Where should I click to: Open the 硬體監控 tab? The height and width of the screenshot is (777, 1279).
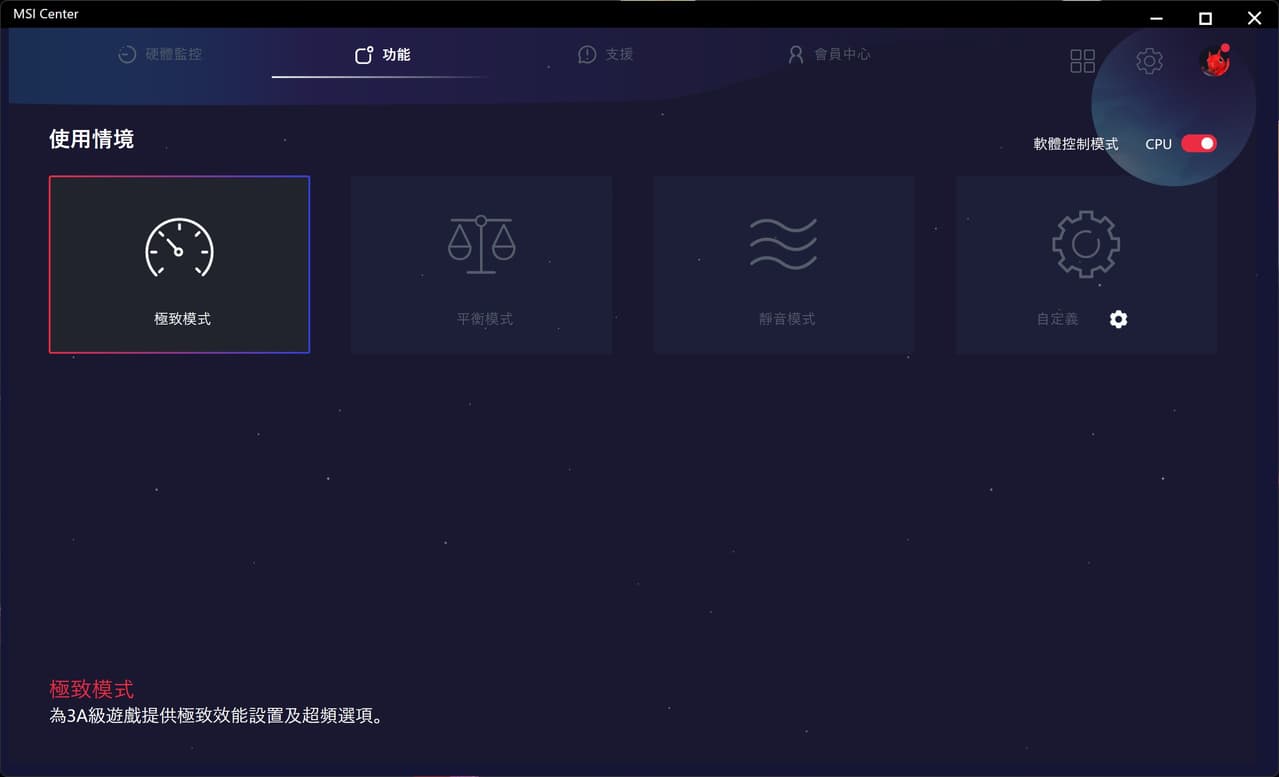(160, 54)
